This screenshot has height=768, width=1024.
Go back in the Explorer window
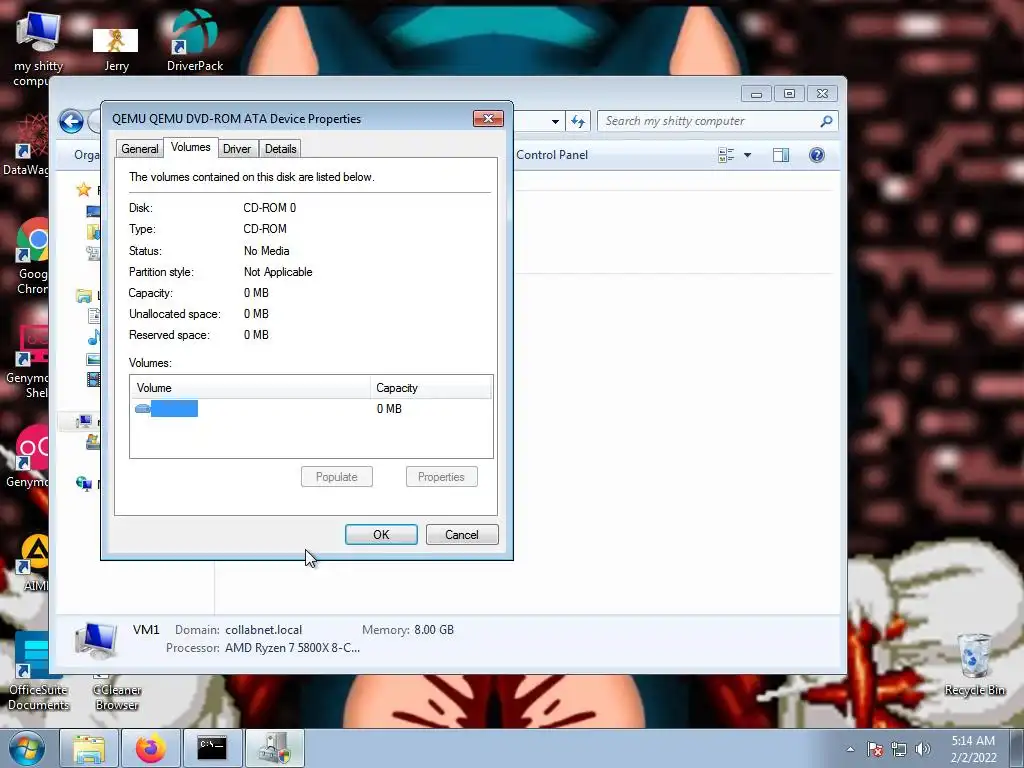click(x=71, y=121)
